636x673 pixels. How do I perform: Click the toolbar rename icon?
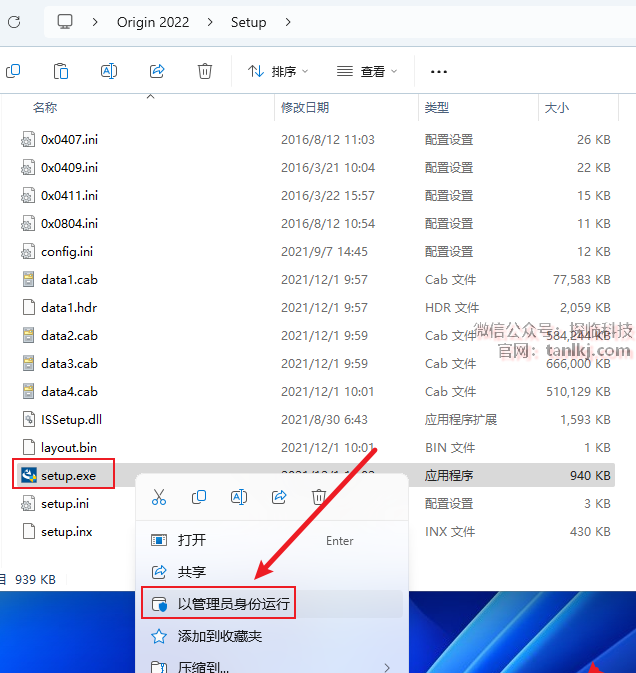(x=109, y=71)
